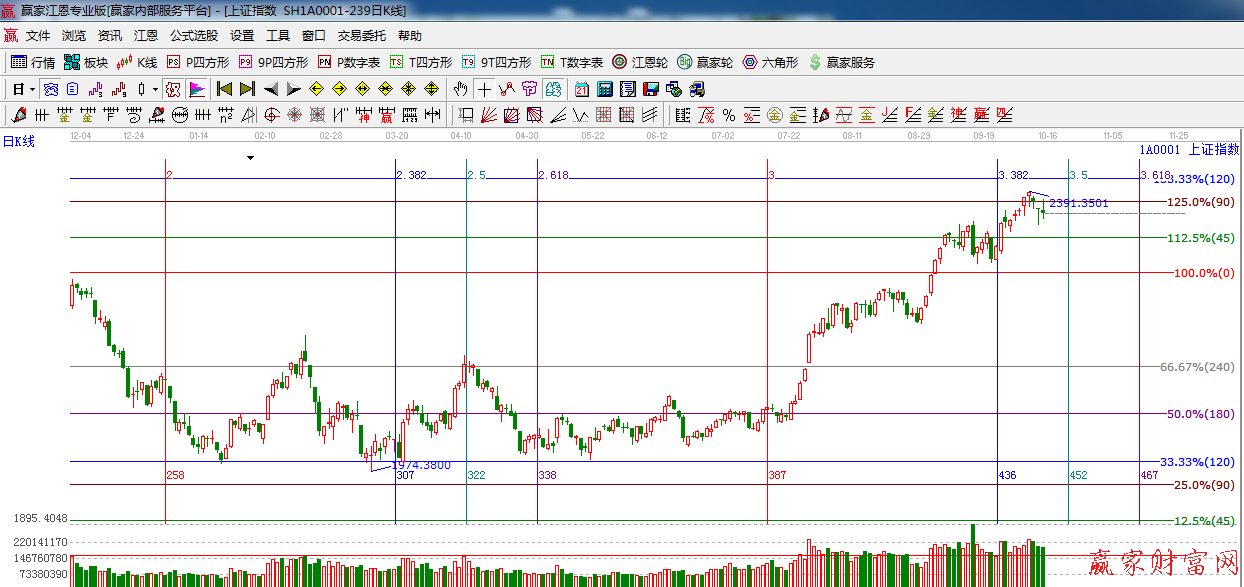Screen dimensions: 1244x587
Task: Open the 江恩轮 Gann wheel tool
Action: [640, 62]
